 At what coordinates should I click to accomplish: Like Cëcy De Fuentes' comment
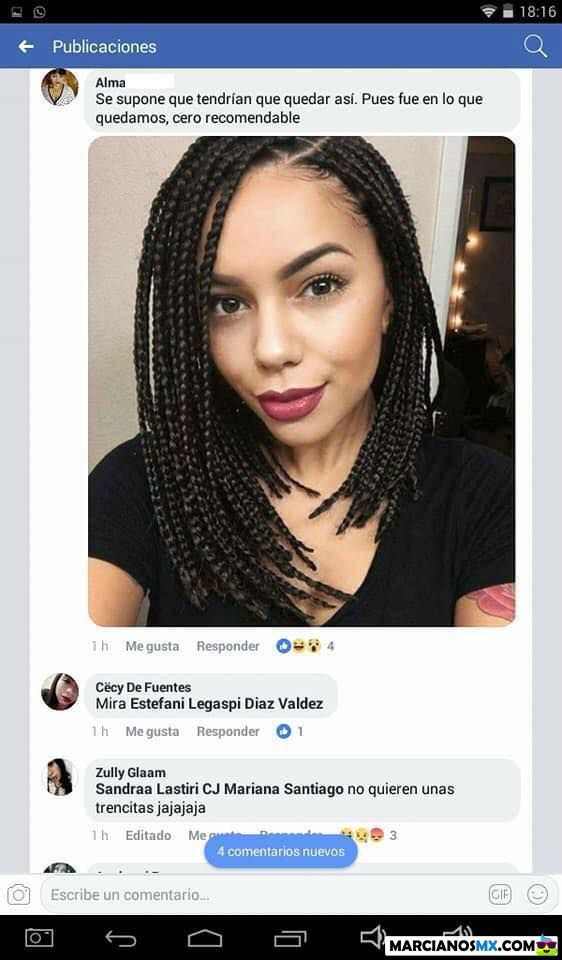point(152,731)
